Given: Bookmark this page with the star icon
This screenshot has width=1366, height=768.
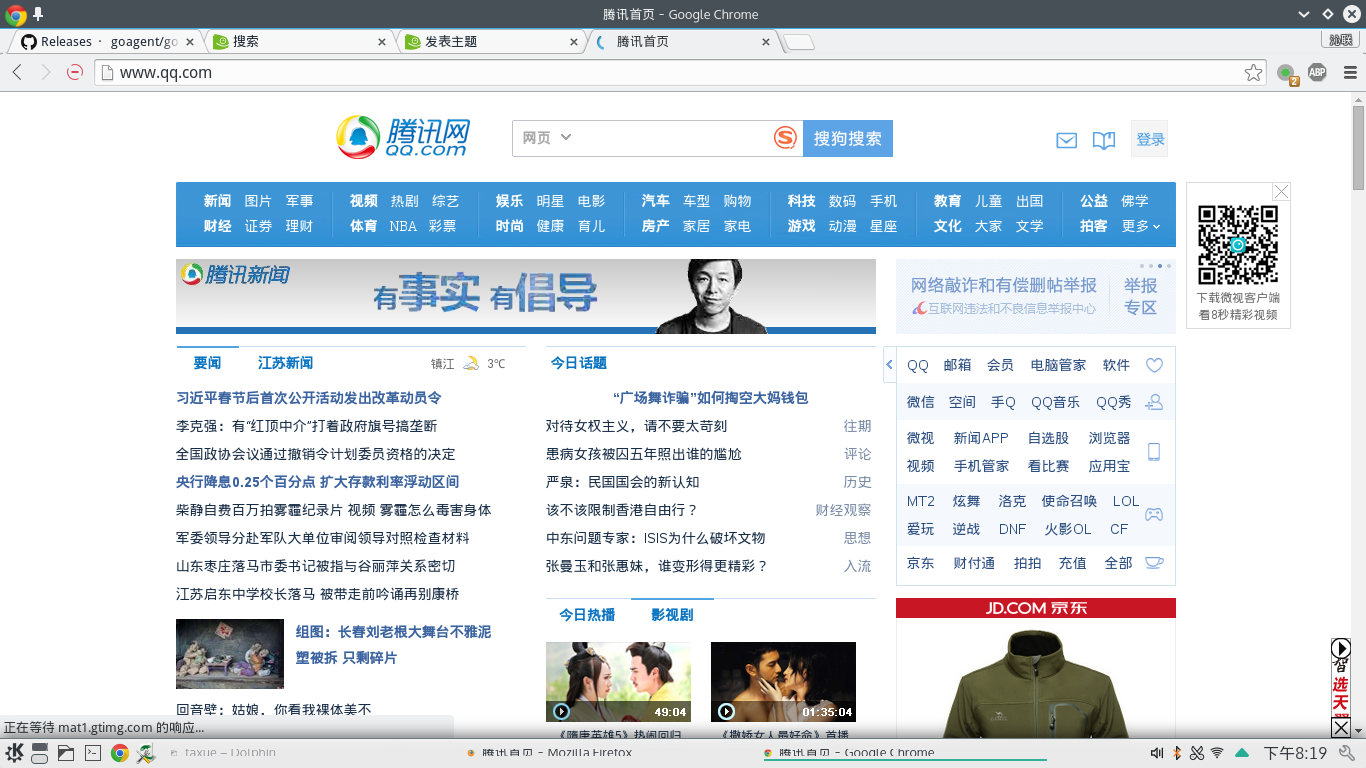Looking at the screenshot, I should (1253, 72).
